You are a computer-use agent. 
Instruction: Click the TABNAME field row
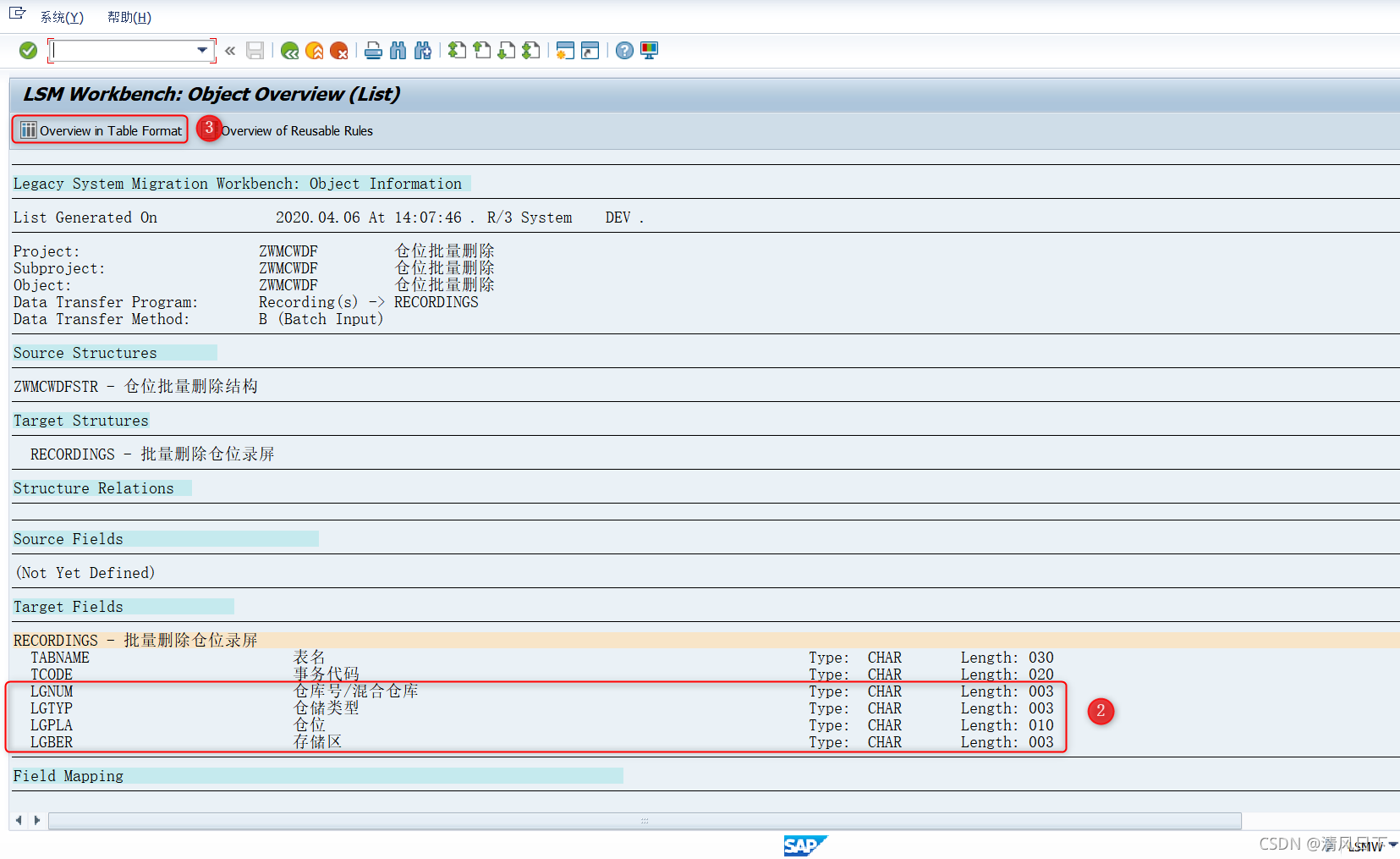pos(542,658)
